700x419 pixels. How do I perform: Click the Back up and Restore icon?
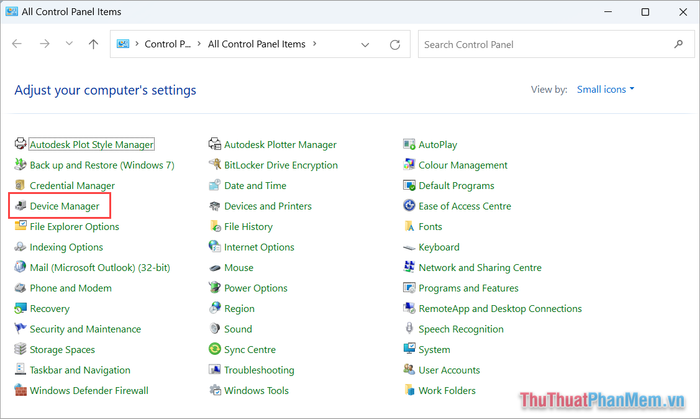(x=21, y=164)
